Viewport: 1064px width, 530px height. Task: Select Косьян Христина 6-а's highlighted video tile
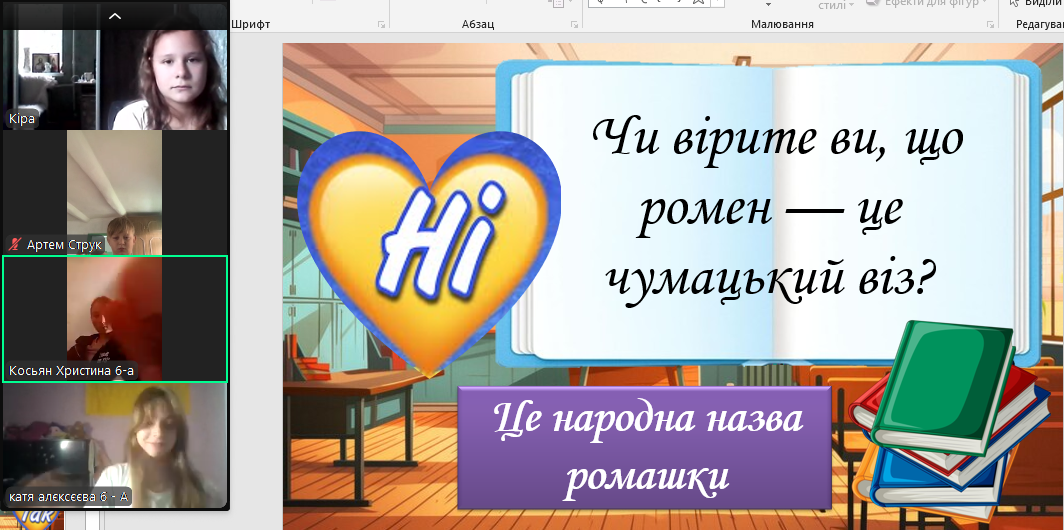[x=115, y=319]
